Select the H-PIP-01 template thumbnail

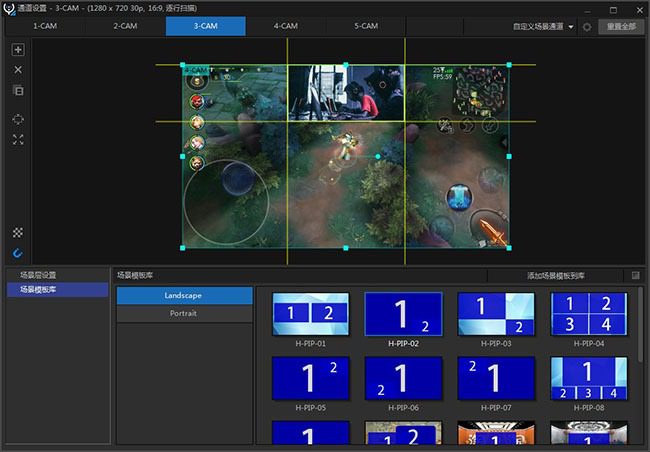pyautogui.click(x=310, y=314)
